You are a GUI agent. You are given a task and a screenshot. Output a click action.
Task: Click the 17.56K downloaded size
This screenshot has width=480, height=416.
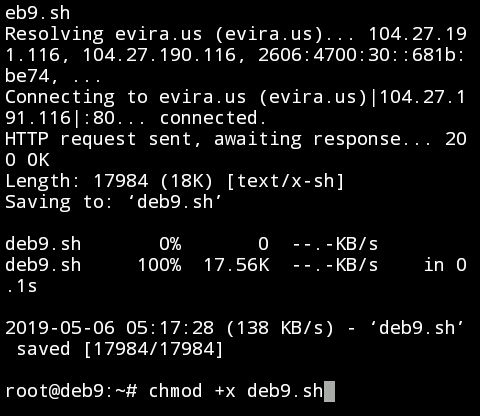coord(236,265)
